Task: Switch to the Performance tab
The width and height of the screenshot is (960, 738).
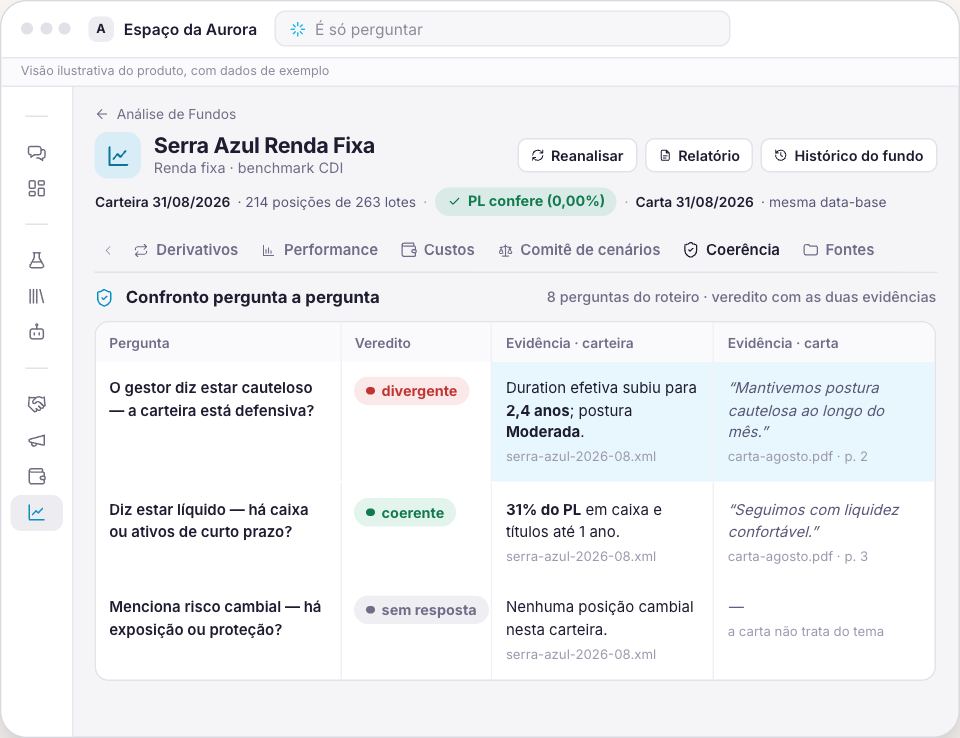Action: click(x=320, y=250)
